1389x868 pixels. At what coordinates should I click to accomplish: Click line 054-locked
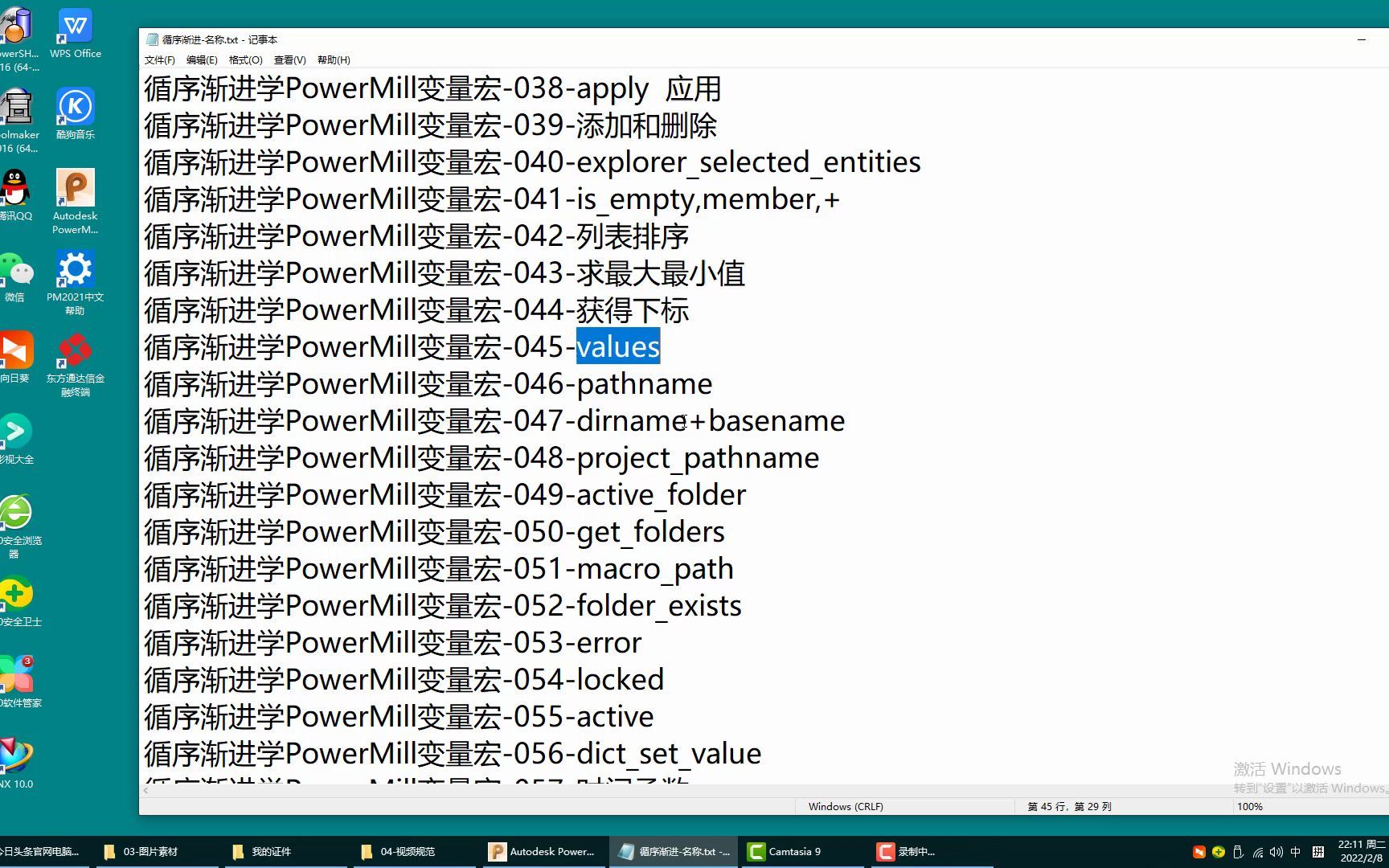pyautogui.click(x=404, y=680)
